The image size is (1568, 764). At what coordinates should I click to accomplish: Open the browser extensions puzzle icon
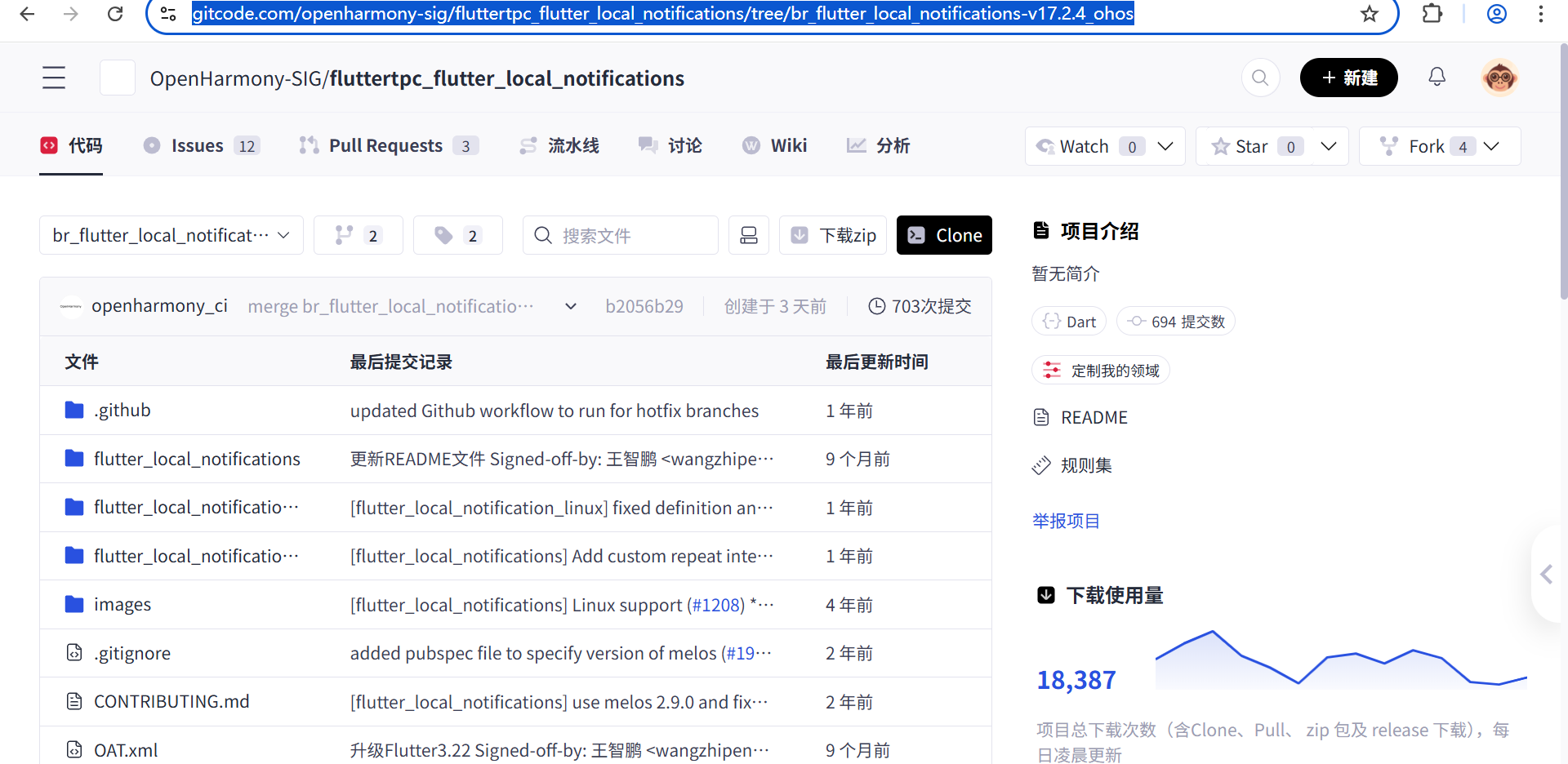[x=1432, y=14]
